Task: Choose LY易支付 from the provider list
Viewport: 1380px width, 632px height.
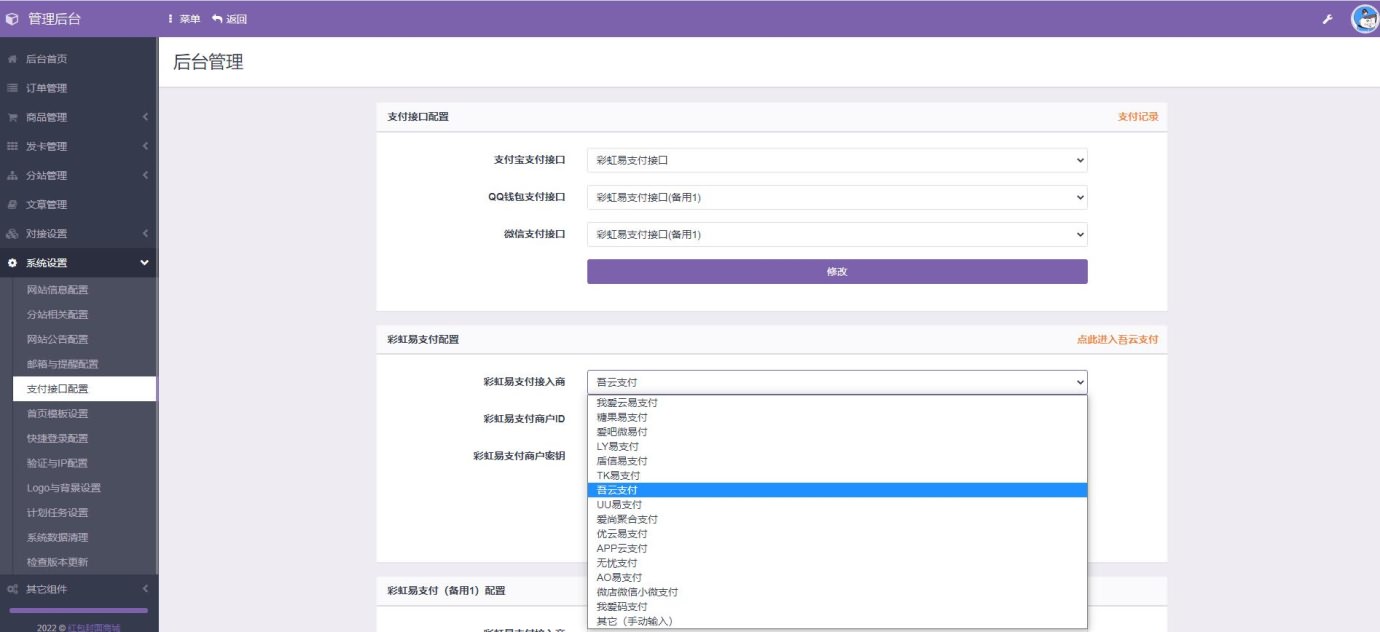Action: (x=837, y=446)
